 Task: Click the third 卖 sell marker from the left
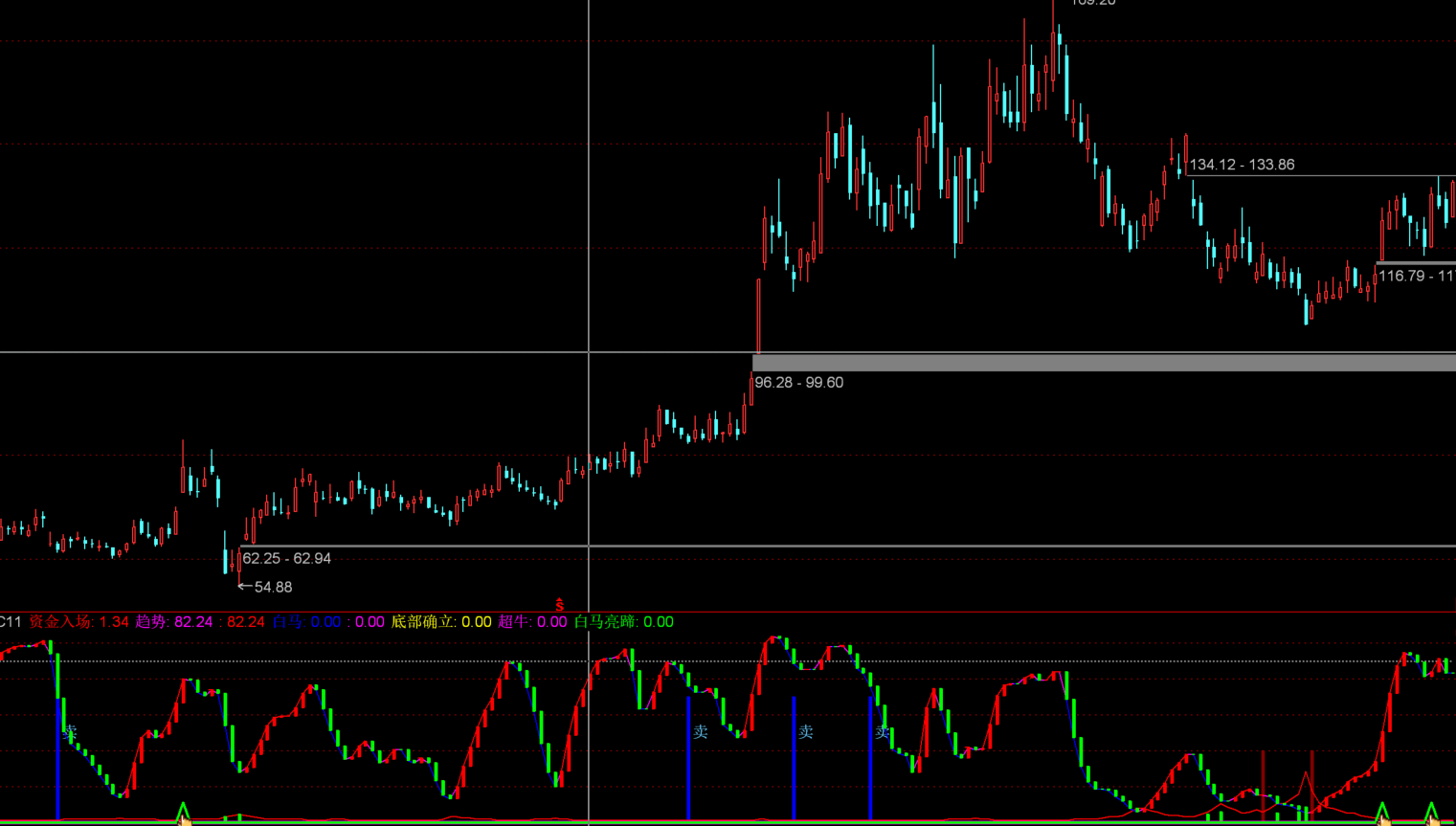coord(806,732)
